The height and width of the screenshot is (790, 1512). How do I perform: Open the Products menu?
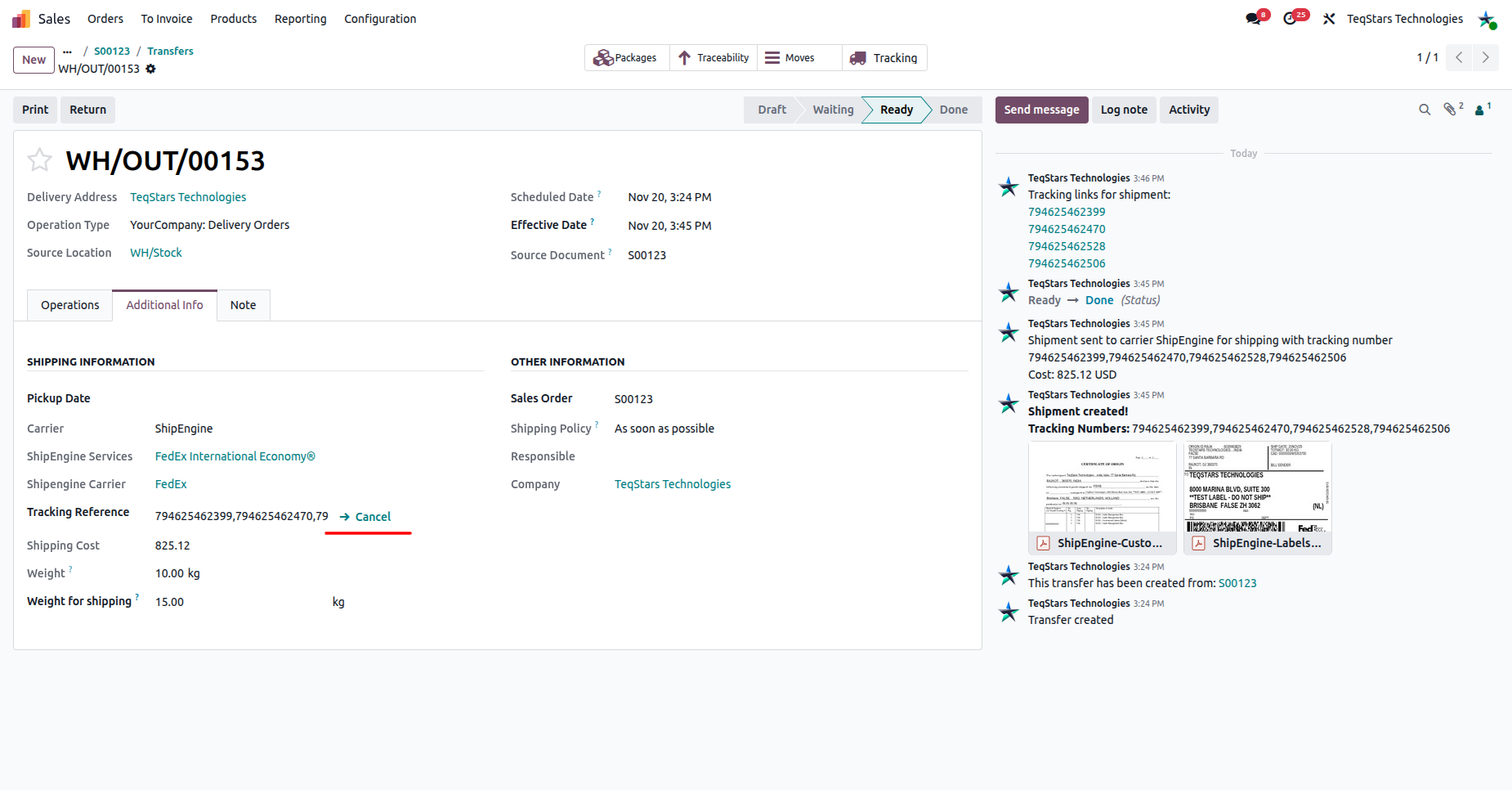pyautogui.click(x=234, y=19)
